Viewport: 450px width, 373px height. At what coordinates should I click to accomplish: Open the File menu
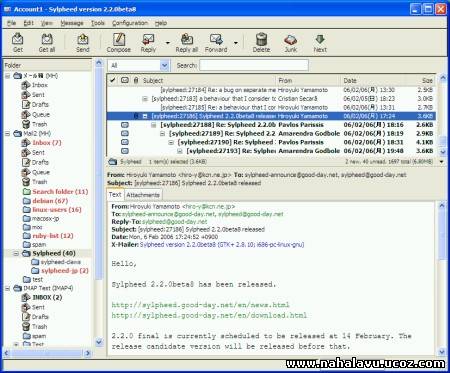tap(12, 23)
